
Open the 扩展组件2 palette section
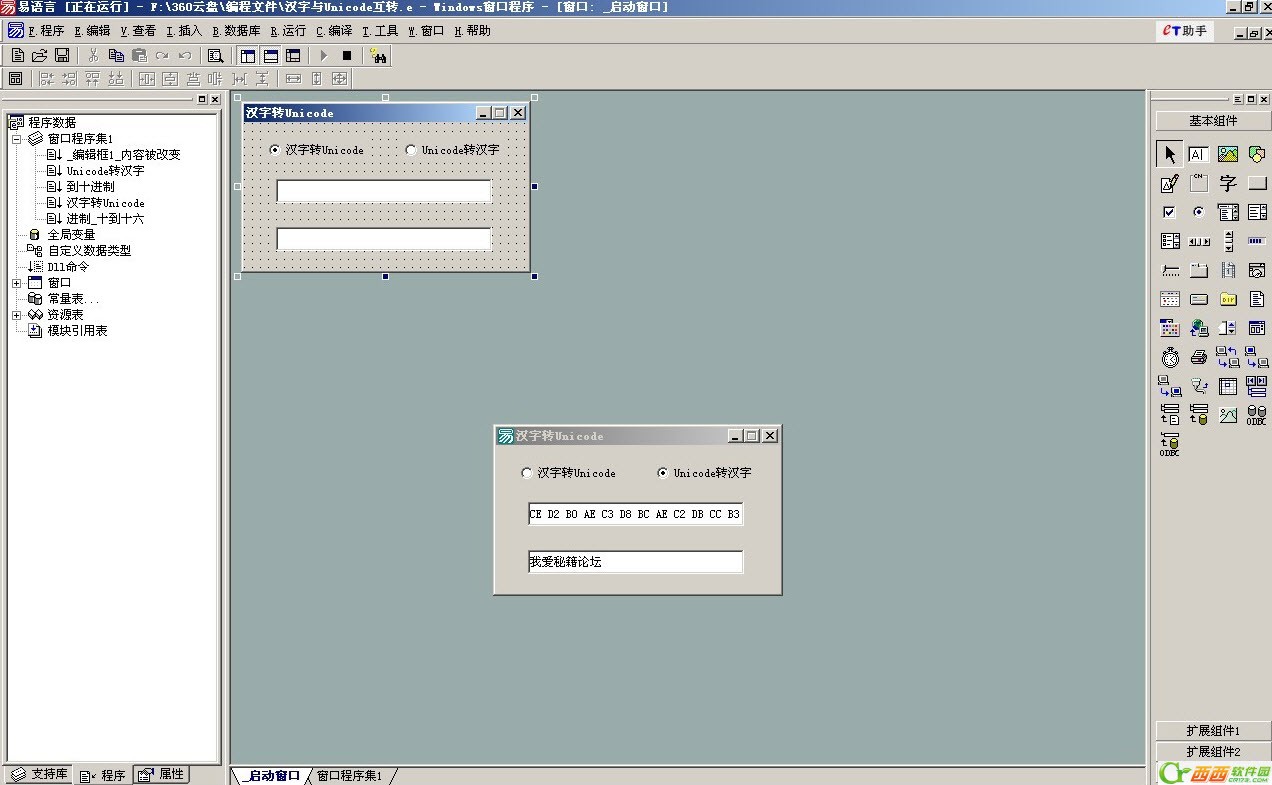click(x=1212, y=751)
